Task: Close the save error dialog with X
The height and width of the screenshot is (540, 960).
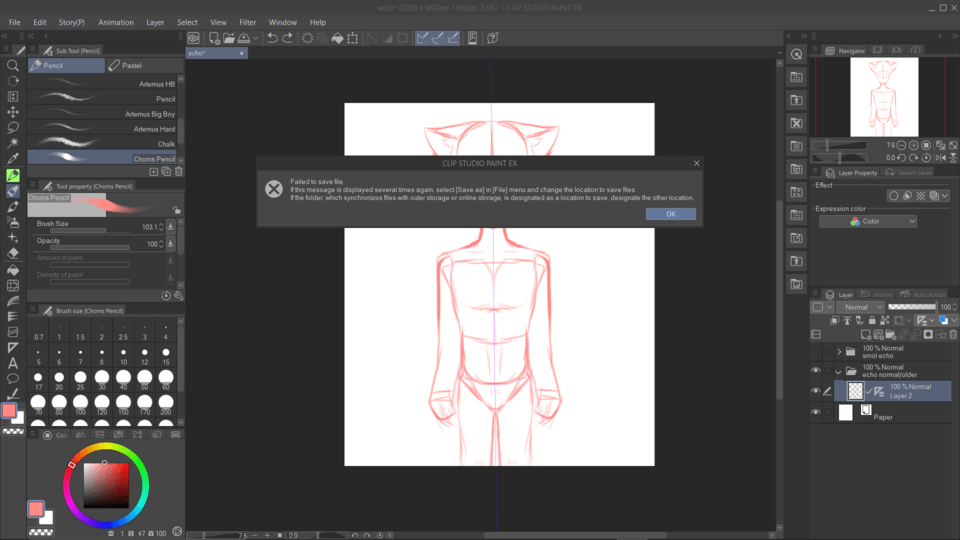Action: [696, 163]
